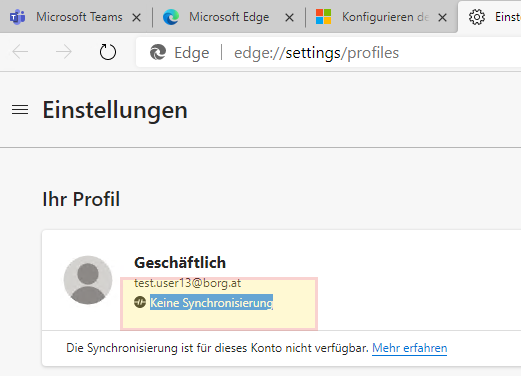The width and height of the screenshot is (521, 376).
Task: Click the Ihr Profil heading
Action: (81, 199)
